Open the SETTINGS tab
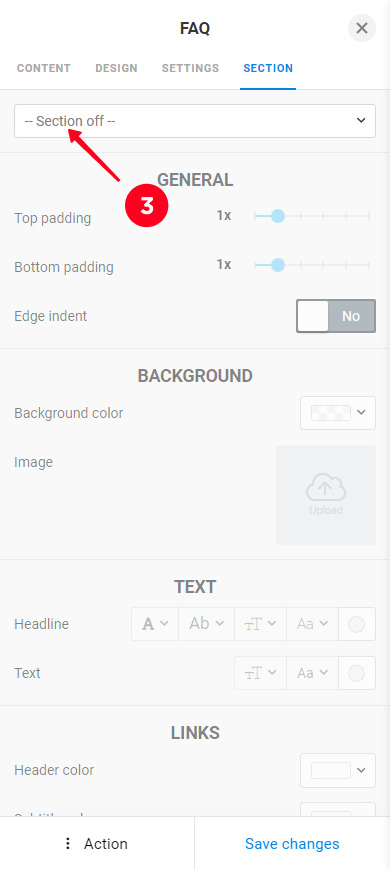Viewport: 390px width, 870px height. click(x=190, y=68)
